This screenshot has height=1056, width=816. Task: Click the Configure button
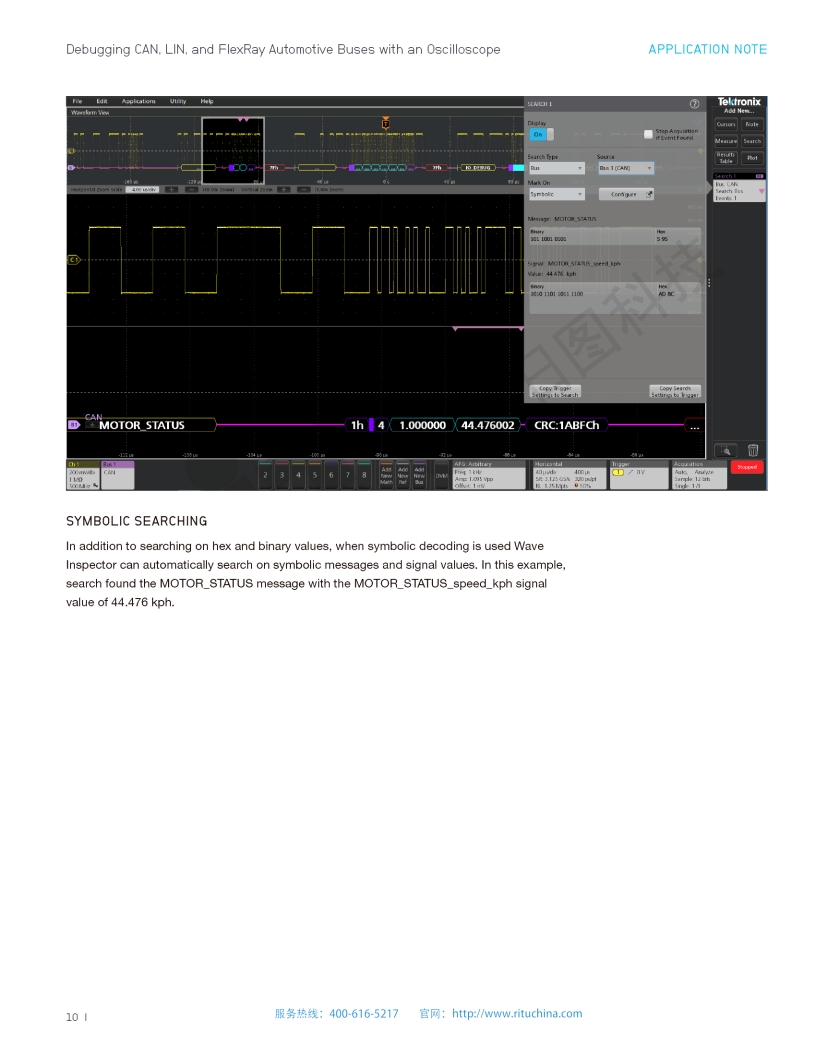click(632, 194)
